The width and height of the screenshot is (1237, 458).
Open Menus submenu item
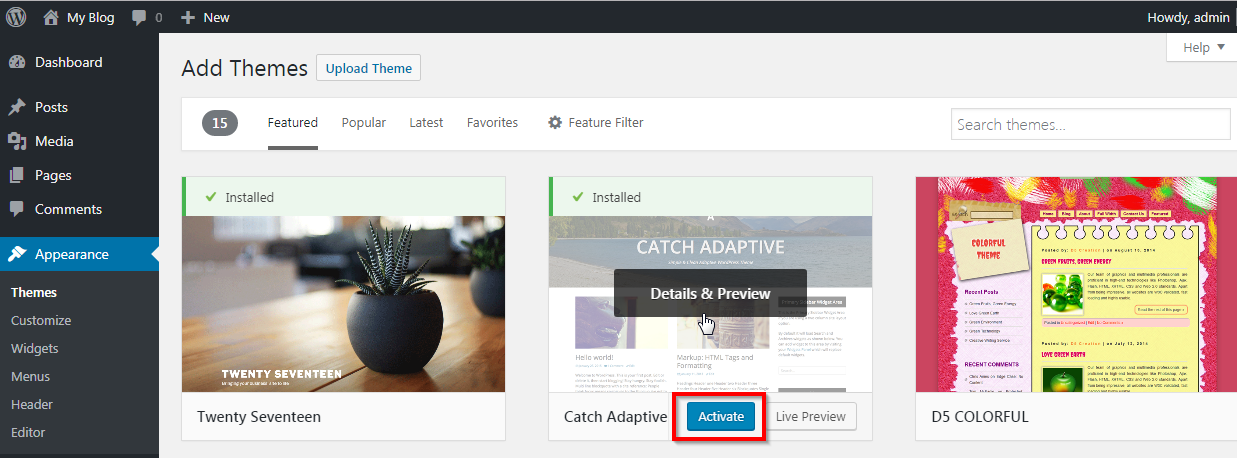click(x=31, y=377)
